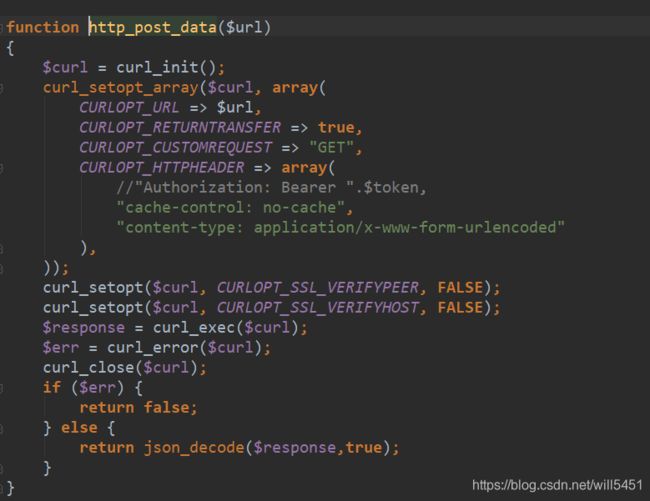Select the http_post_data function name

click(x=153, y=28)
